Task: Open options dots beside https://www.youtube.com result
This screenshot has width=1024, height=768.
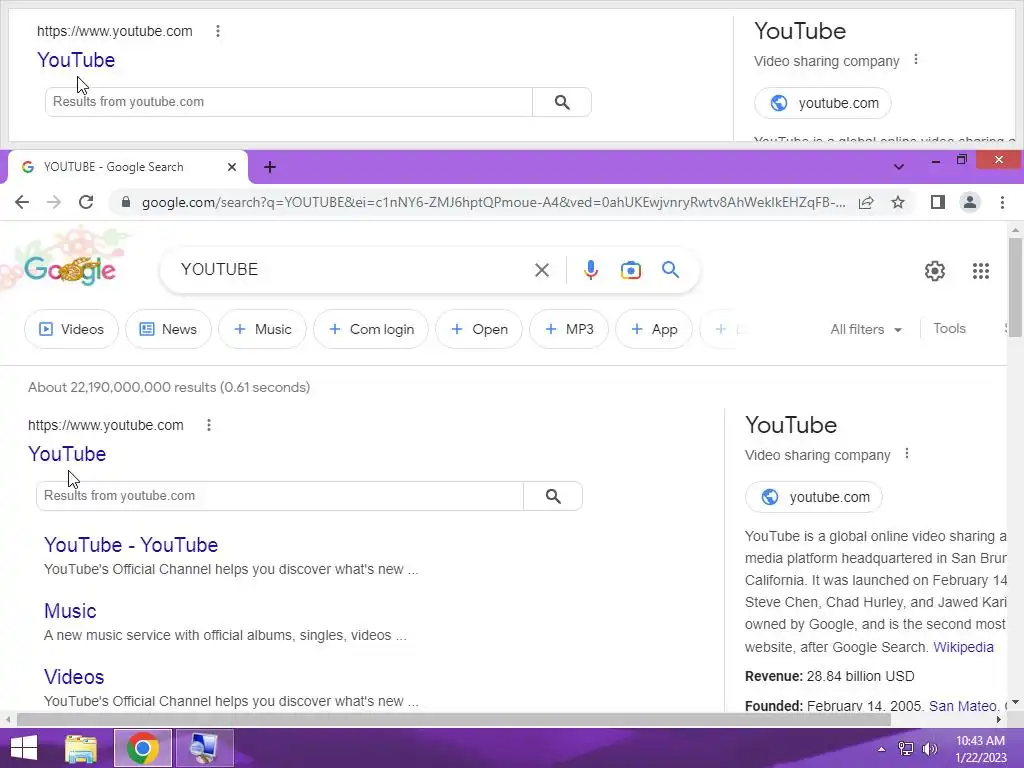Action: (209, 425)
